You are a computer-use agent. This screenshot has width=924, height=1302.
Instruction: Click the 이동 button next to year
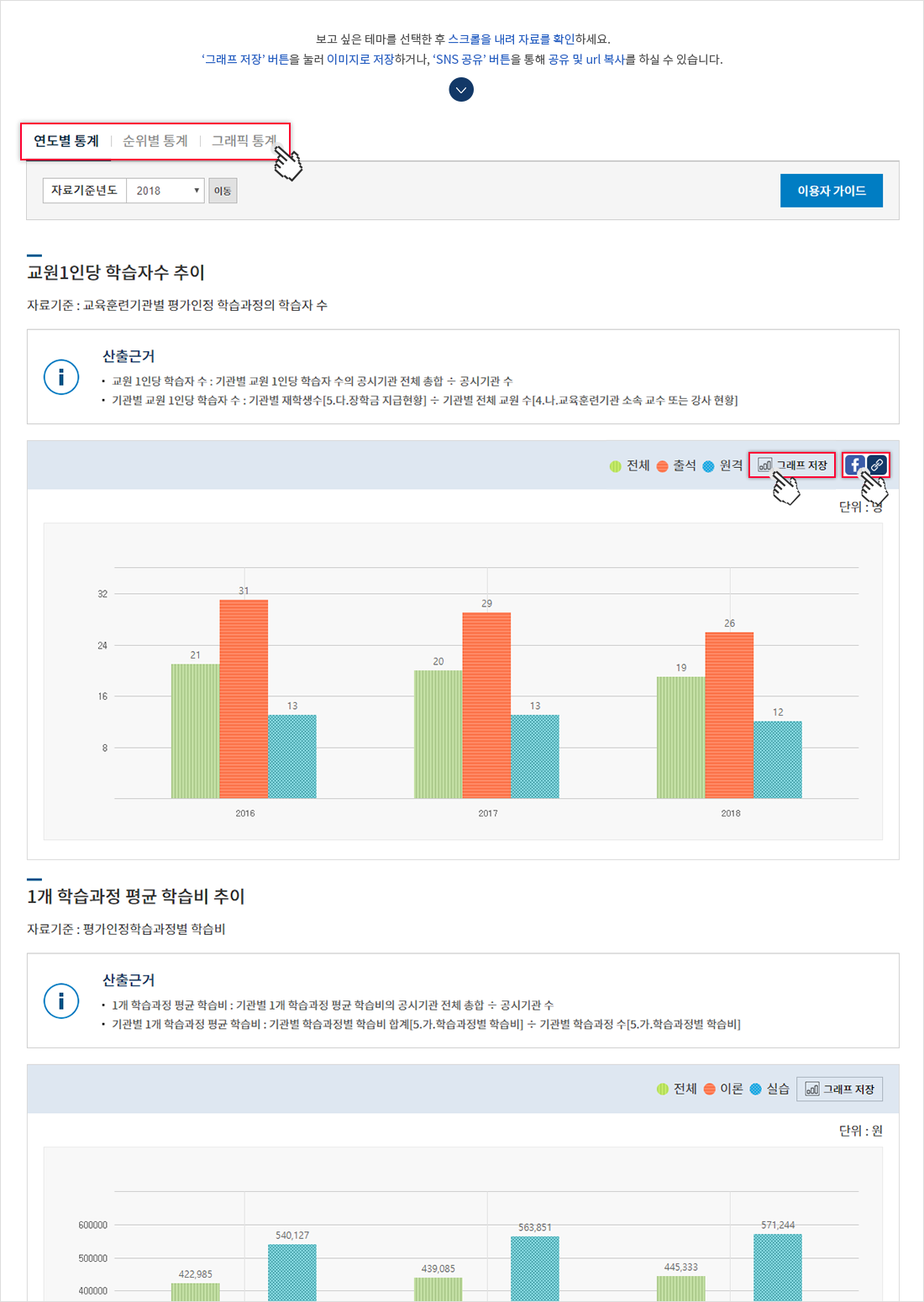coord(223,191)
